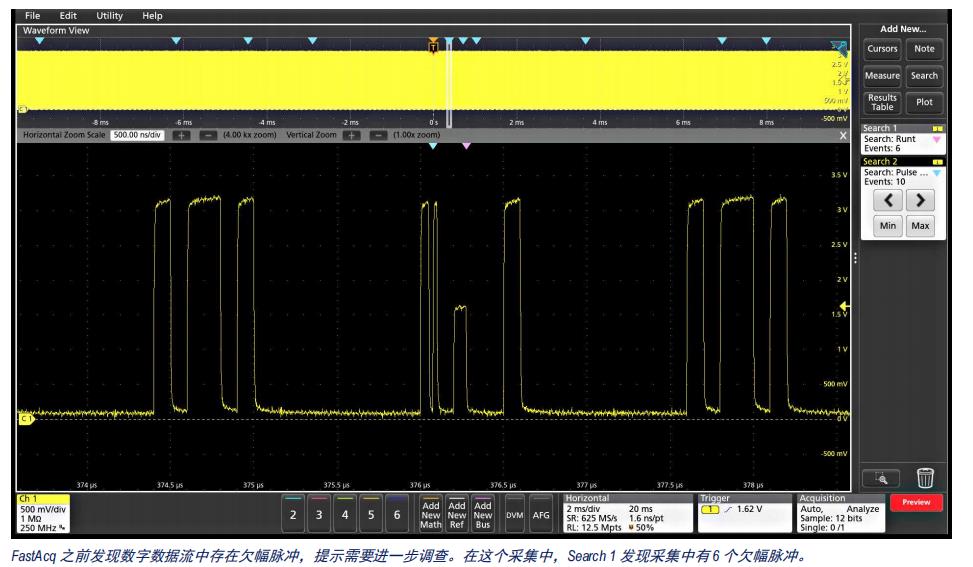Turn on channel 2

click(292, 514)
